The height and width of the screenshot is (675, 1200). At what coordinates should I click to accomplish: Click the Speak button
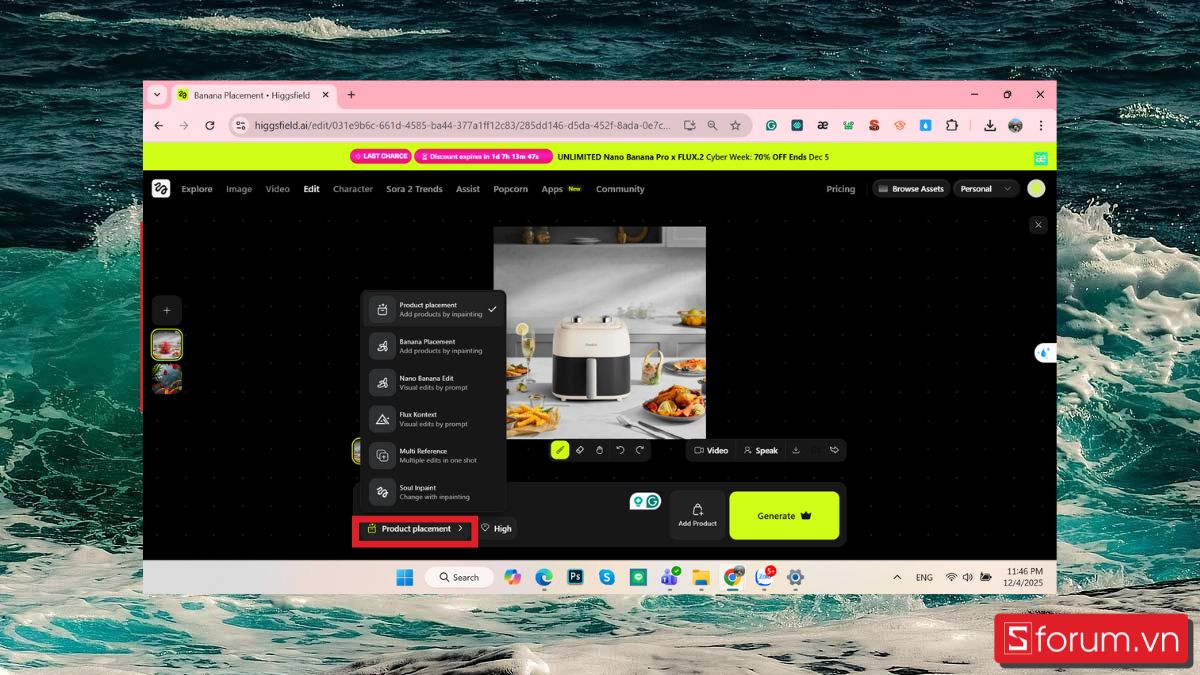click(x=760, y=450)
